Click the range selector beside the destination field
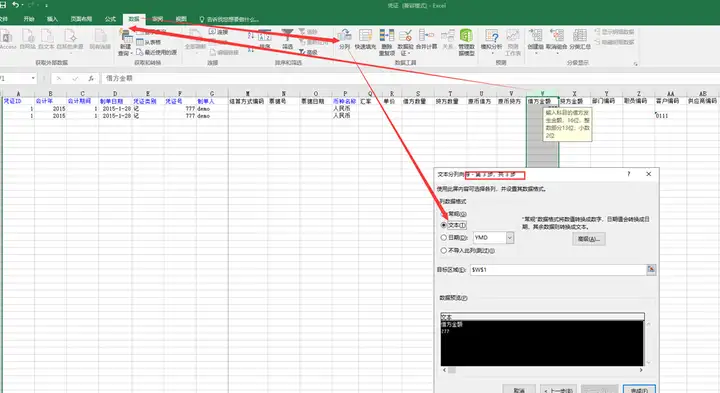This screenshot has width=720, height=393. (x=651, y=270)
